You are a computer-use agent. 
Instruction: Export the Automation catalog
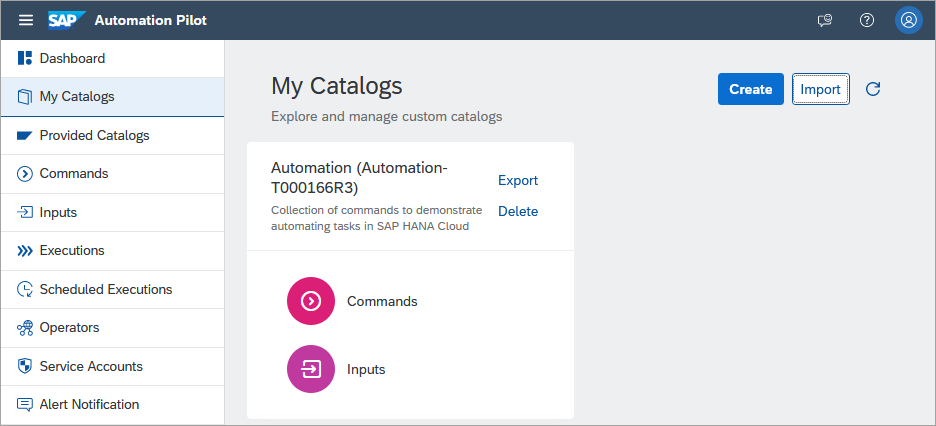pyautogui.click(x=518, y=180)
